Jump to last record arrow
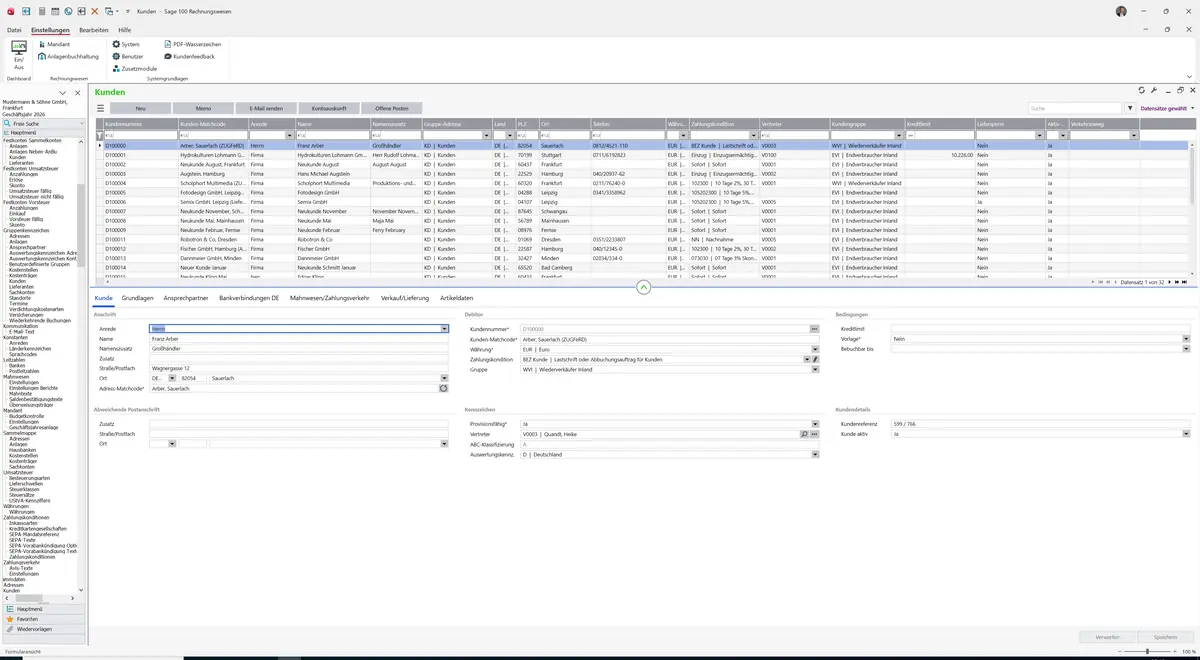 [x=1184, y=283]
